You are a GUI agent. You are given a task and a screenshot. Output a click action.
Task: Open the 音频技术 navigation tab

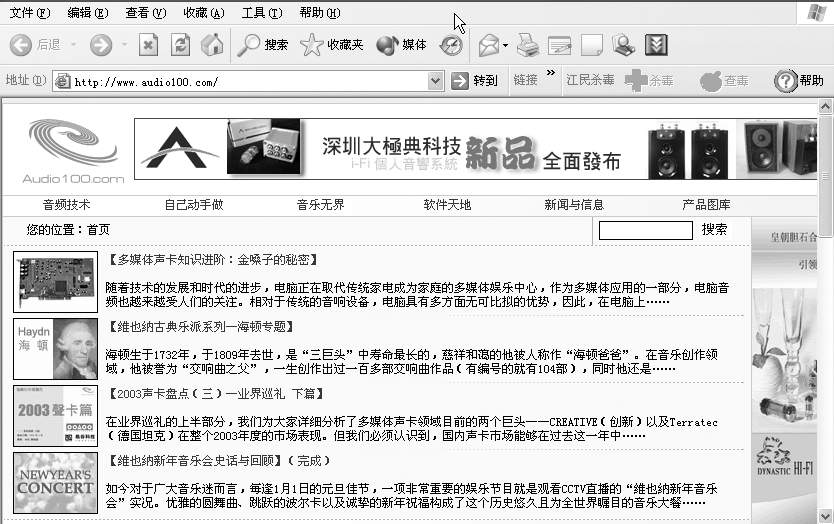point(66,205)
